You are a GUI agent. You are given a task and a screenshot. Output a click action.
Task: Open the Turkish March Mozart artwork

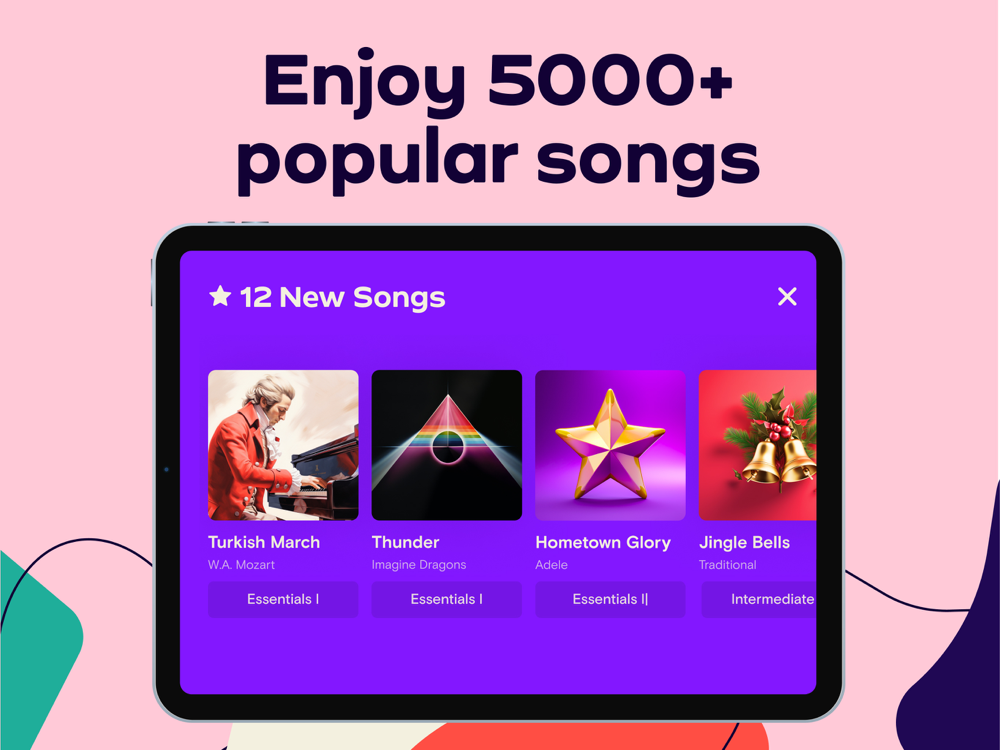[x=283, y=445]
